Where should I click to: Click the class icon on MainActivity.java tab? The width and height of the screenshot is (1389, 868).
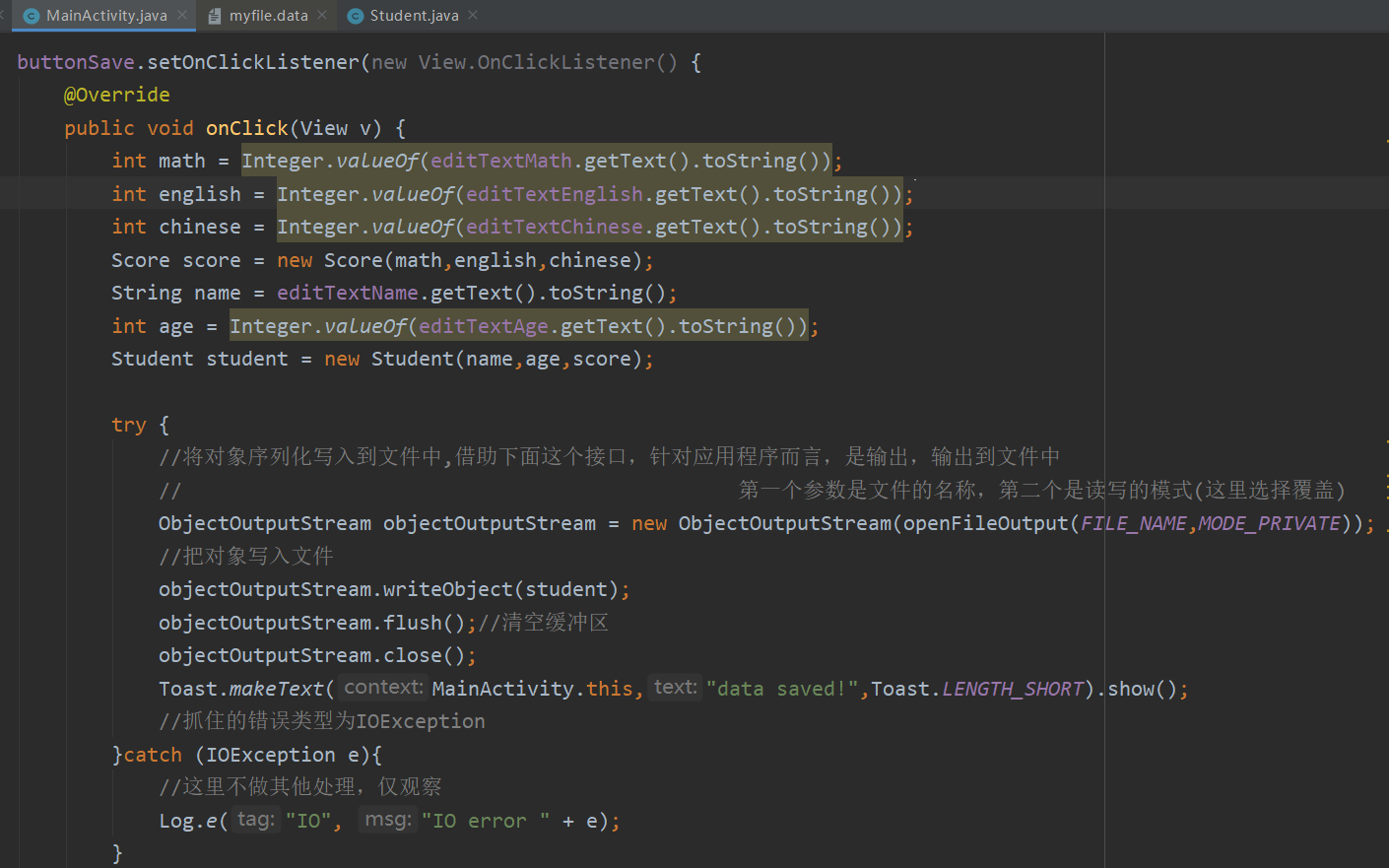pos(32,16)
